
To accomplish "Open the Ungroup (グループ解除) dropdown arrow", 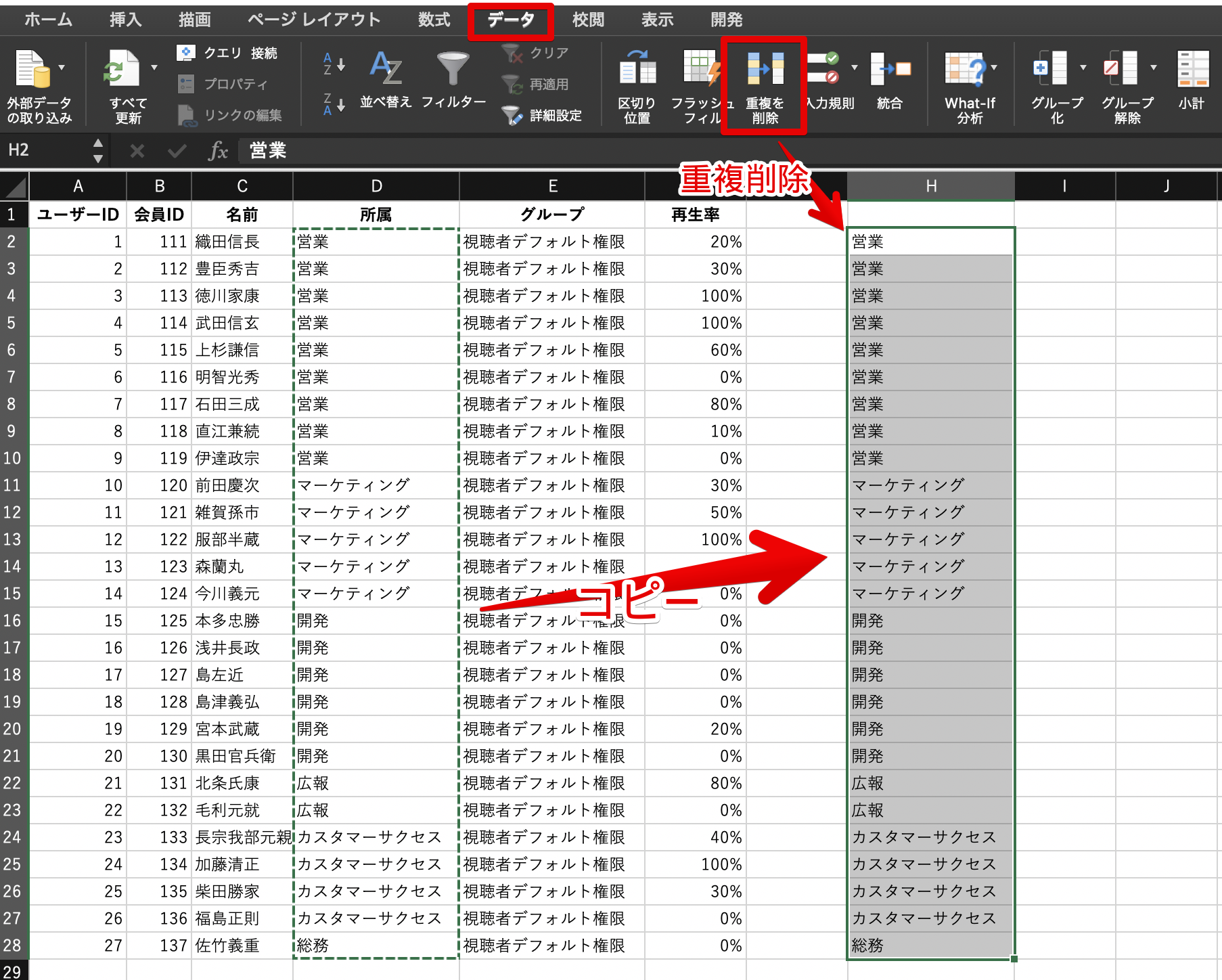I will [x=1153, y=67].
